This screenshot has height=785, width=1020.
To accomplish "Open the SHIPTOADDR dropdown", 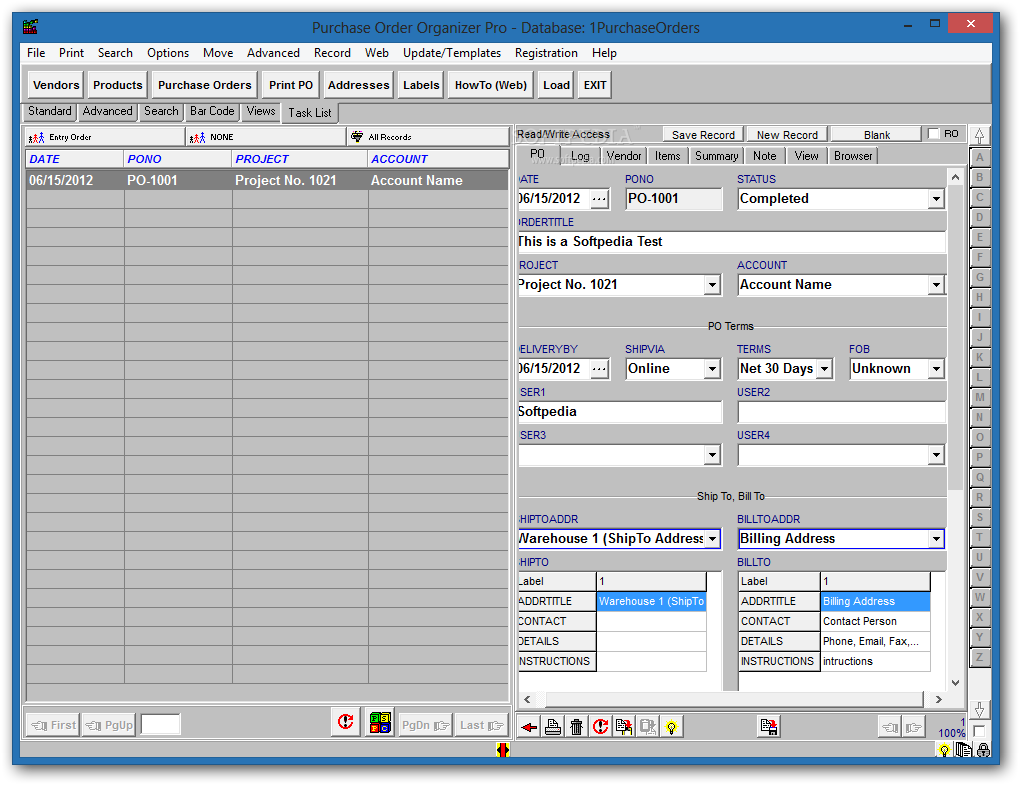I will tap(712, 539).
